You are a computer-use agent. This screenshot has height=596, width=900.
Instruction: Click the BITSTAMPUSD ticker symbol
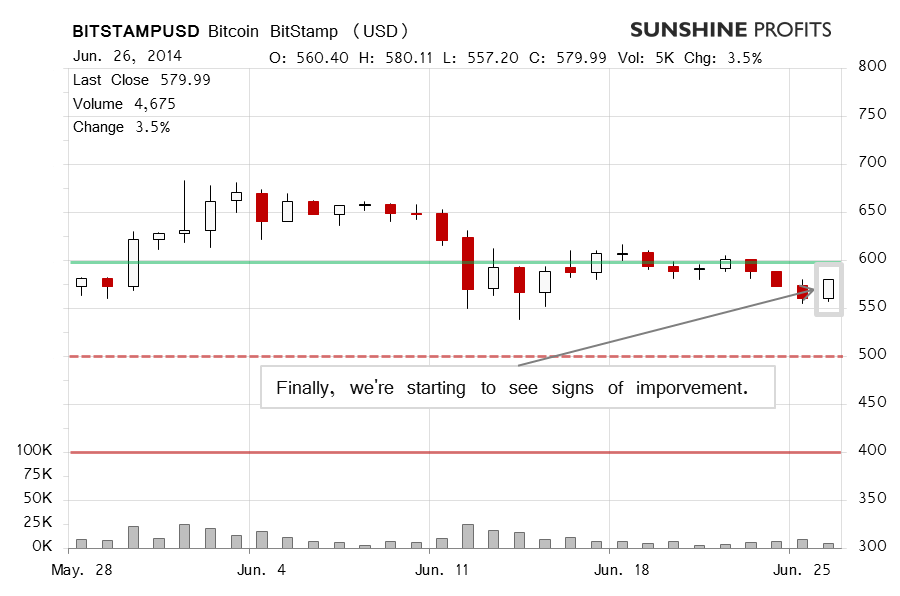tap(136, 31)
